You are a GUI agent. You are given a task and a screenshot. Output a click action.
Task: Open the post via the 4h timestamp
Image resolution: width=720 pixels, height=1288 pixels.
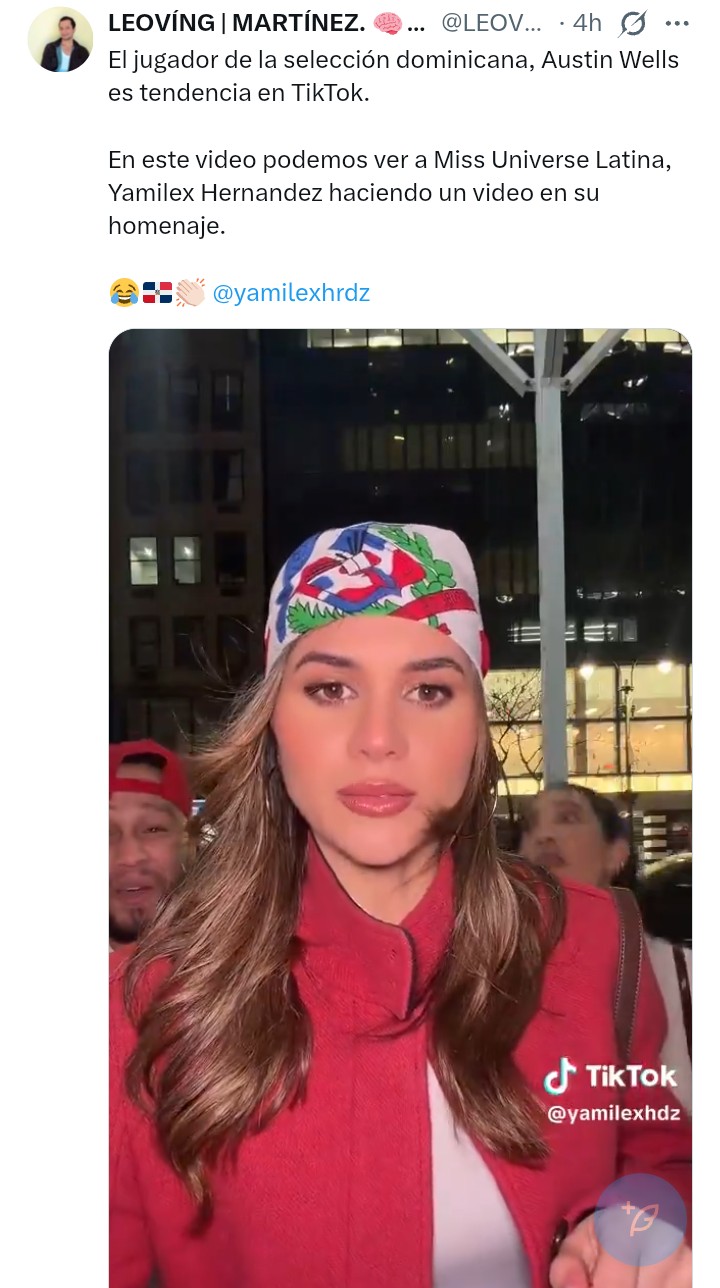pyautogui.click(x=587, y=22)
